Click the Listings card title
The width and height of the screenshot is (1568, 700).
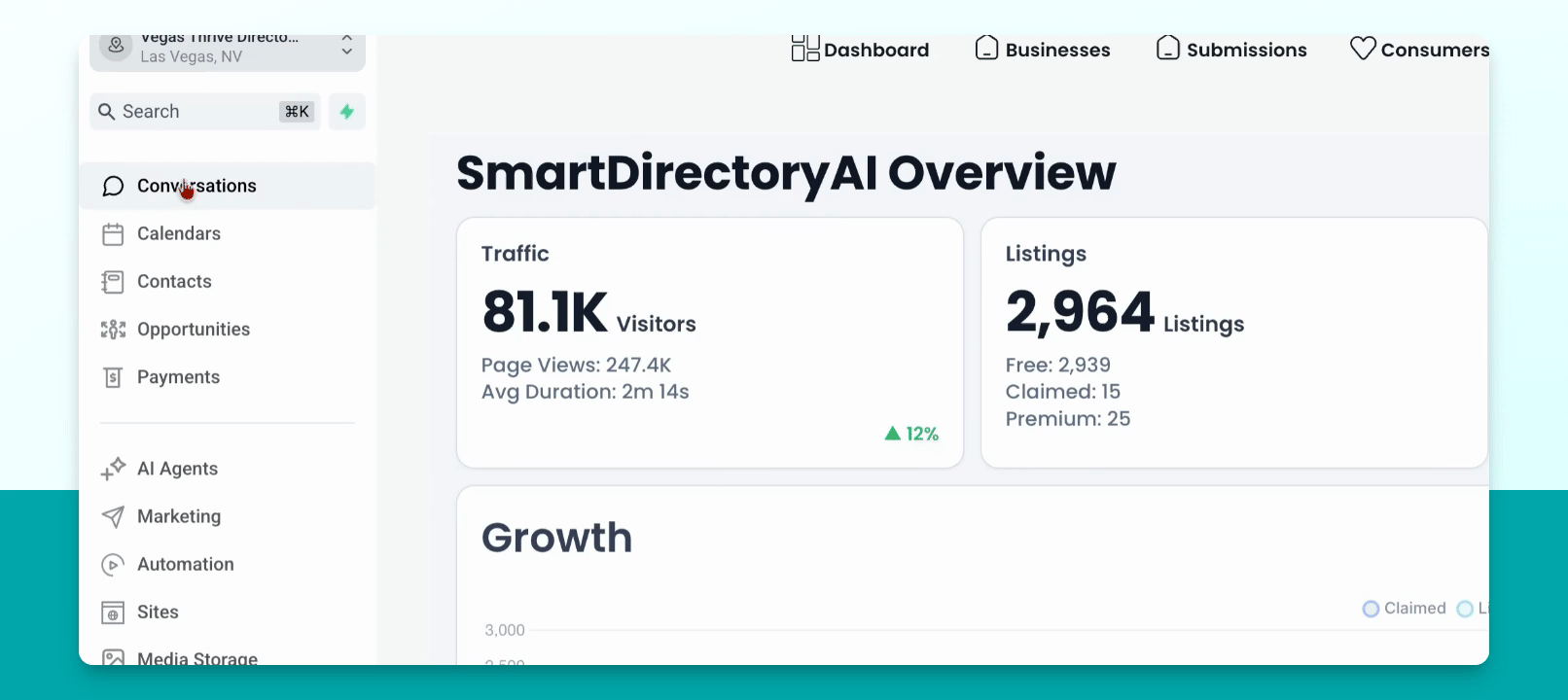(x=1046, y=255)
